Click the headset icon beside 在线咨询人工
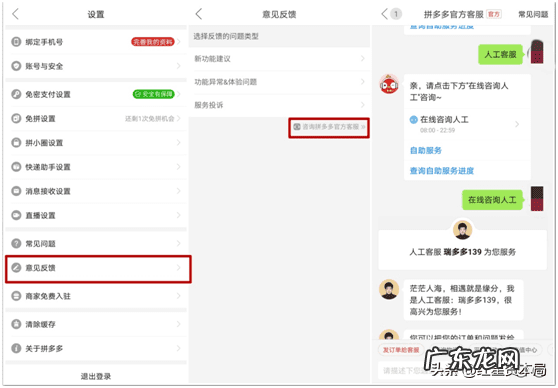 coord(414,120)
